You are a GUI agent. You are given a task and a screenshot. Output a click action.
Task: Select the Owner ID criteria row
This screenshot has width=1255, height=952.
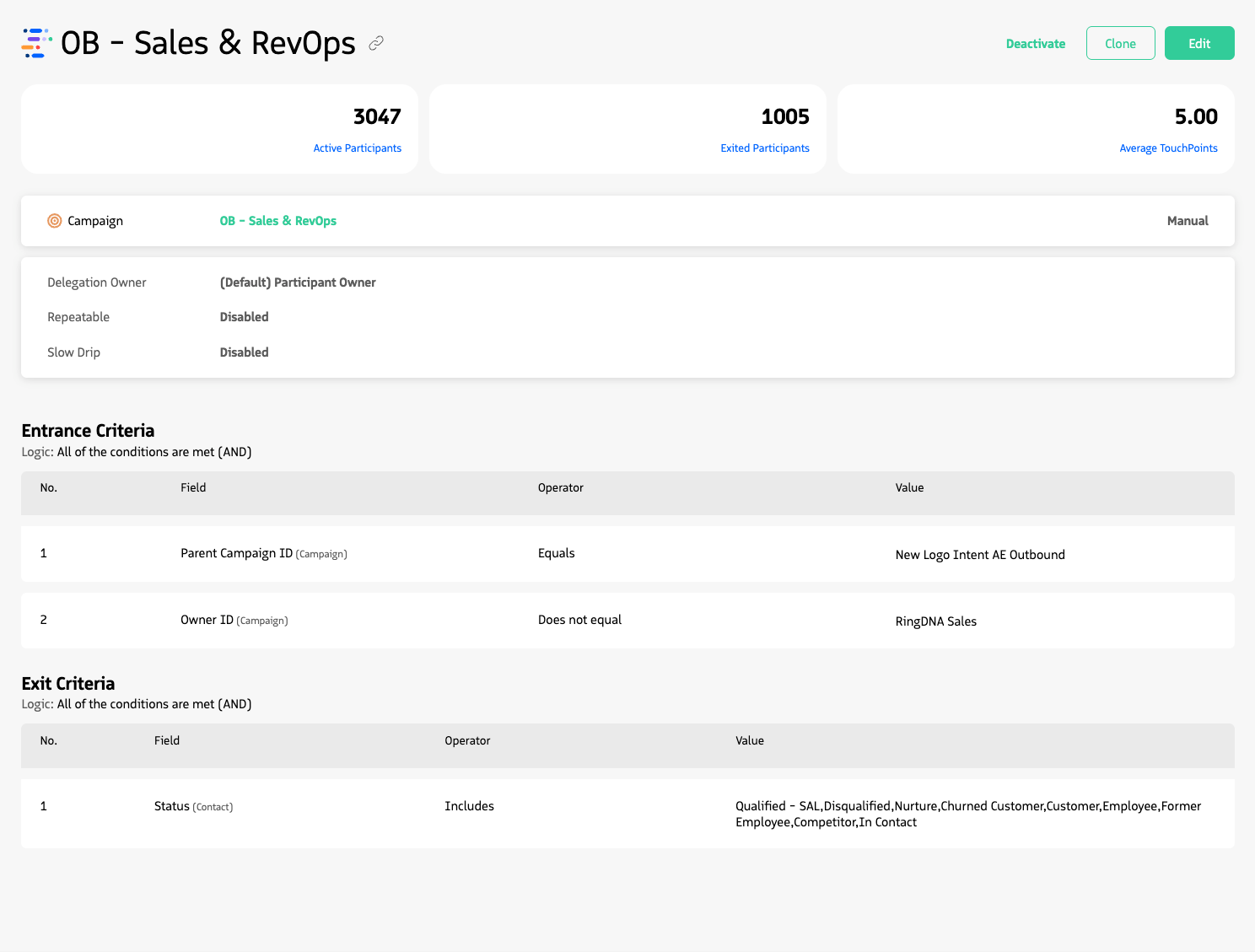pyautogui.click(x=627, y=621)
